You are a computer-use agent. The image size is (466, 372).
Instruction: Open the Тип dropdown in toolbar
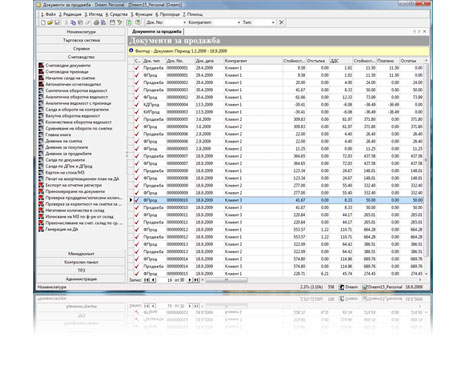point(273,22)
